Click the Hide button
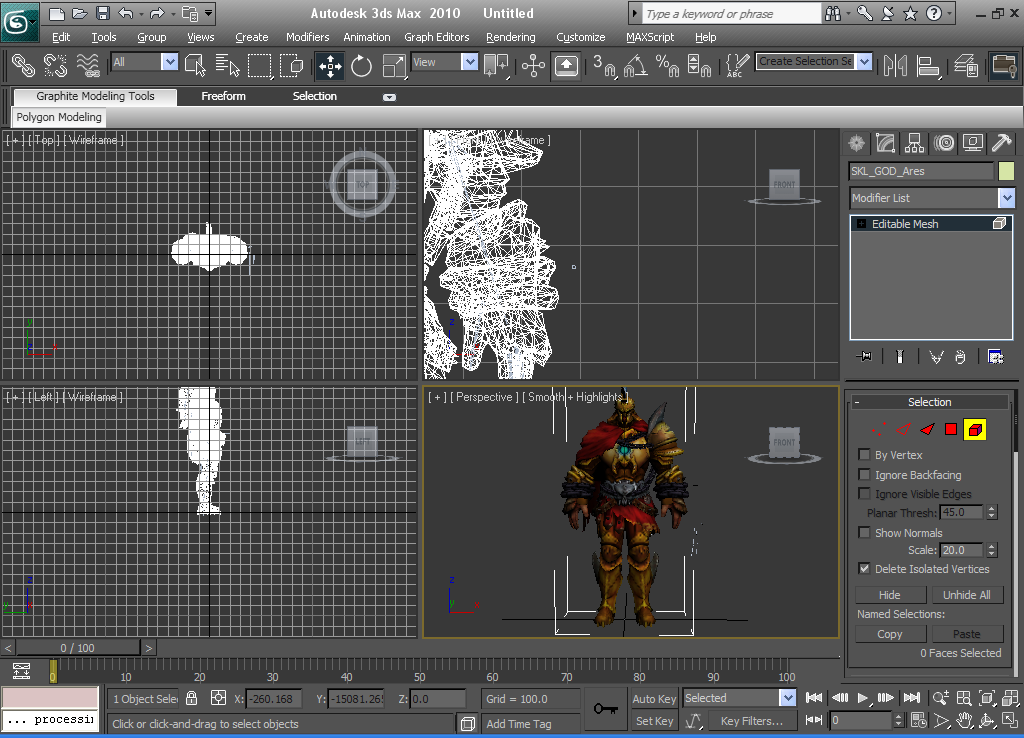The image size is (1024, 738). pyautogui.click(x=889, y=595)
